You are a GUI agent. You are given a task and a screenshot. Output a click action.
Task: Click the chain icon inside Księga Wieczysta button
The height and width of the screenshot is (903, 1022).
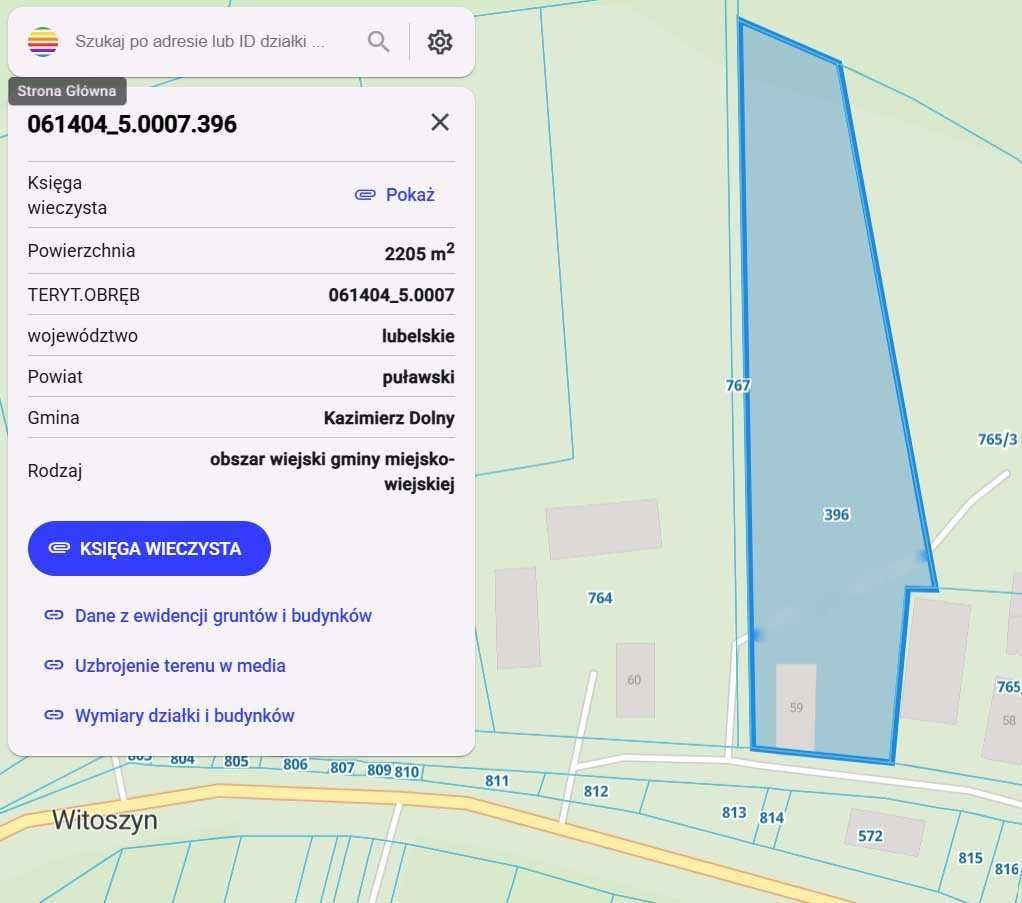pos(58,548)
